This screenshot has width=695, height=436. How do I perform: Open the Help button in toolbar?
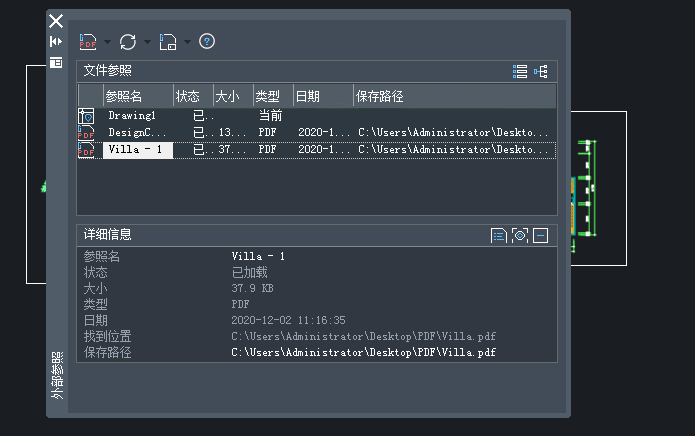point(207,42)
